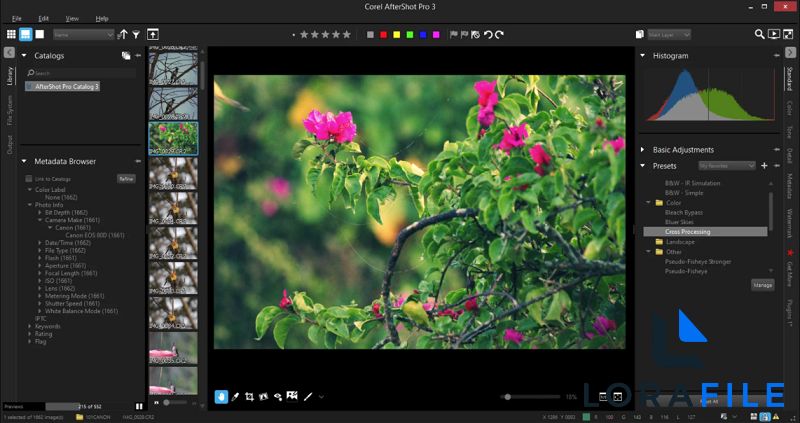Open the My Favorites presets dropdown

pos(727,166)
